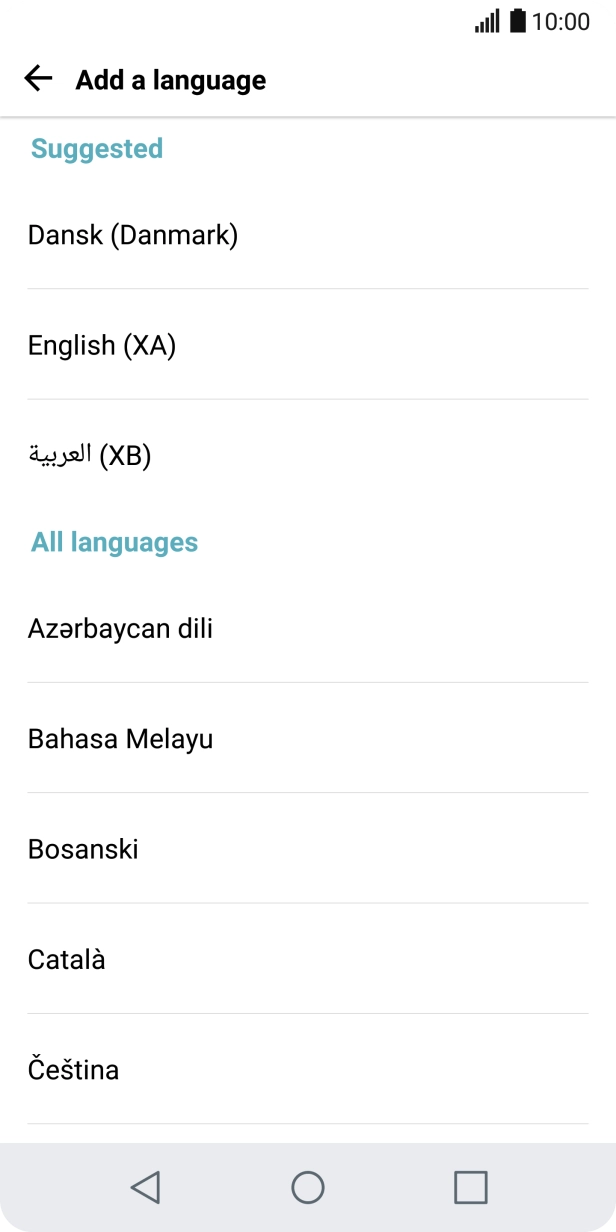The height and width of the screenshot is (1232, 616).
Task: Tap the All languages section header
Action: pyautogui.click(x=115, y=542)
